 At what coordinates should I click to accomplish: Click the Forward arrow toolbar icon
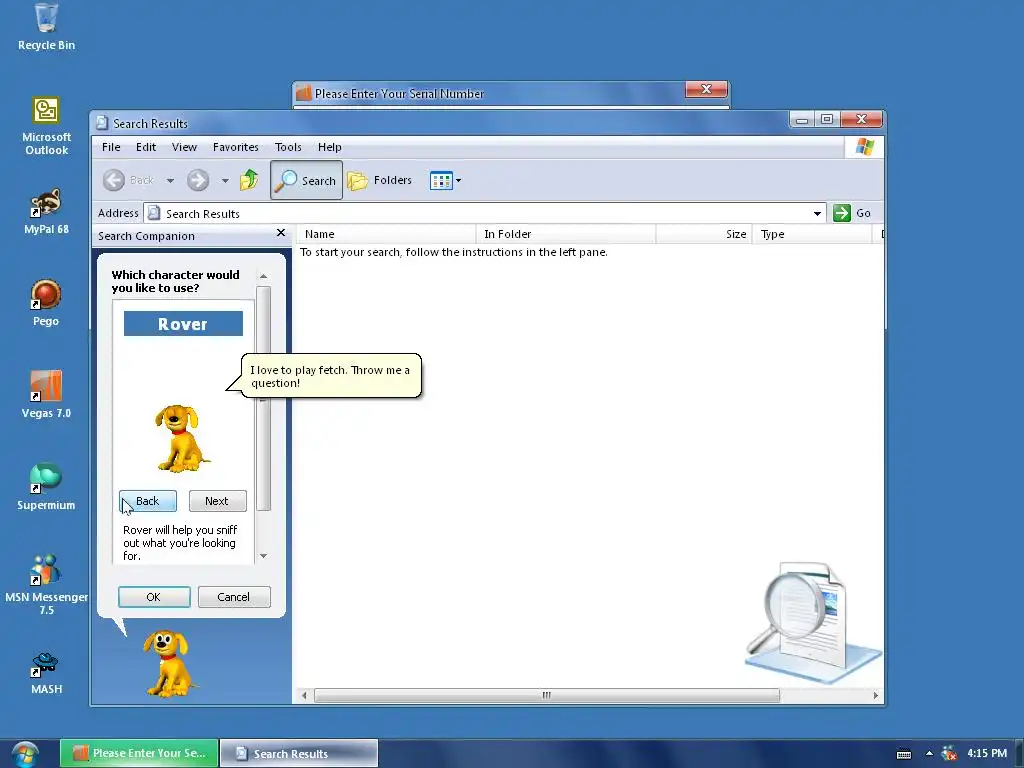pyautogui.click(x=198, y=180)
